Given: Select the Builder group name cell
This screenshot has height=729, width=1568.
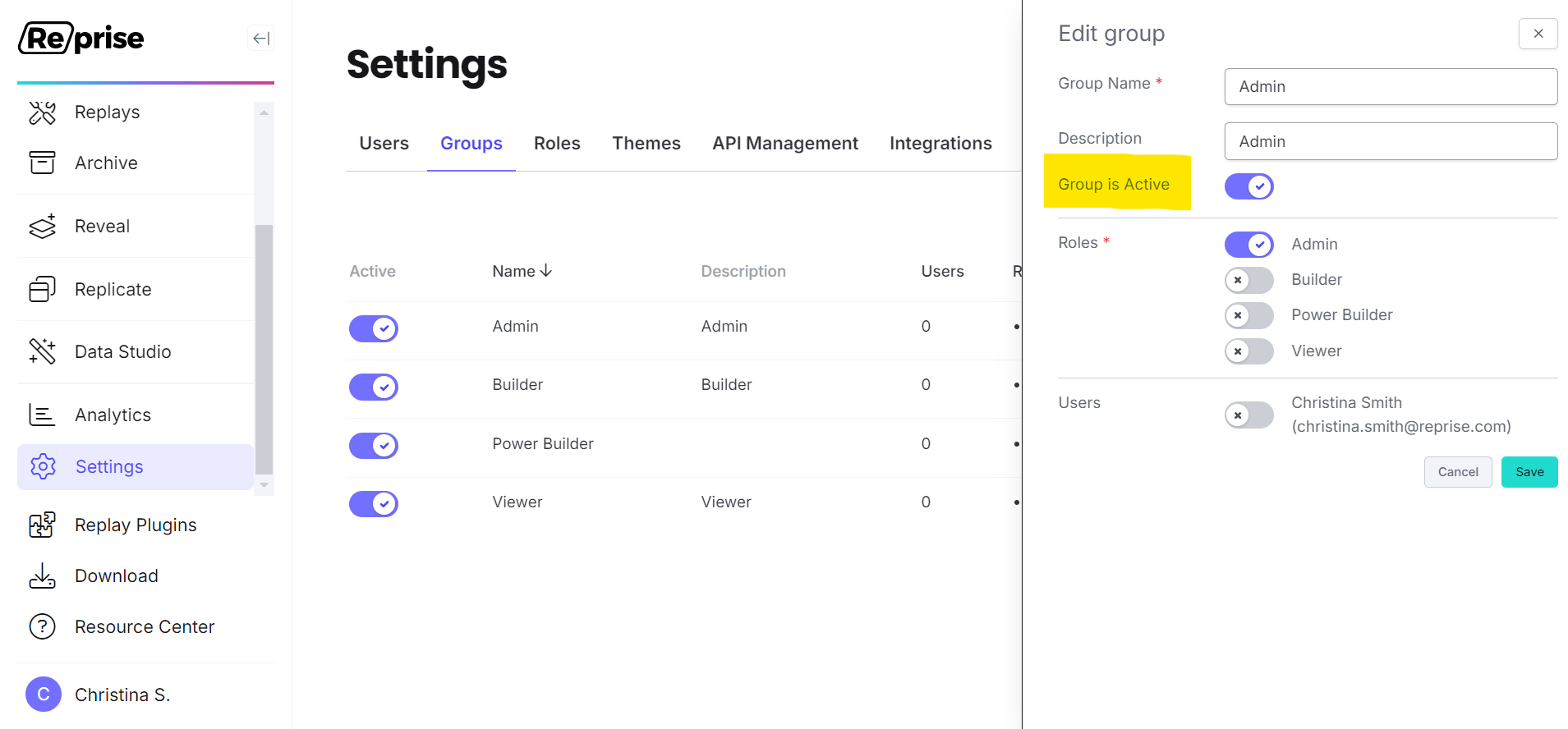Looking at the screenshot, I should click(517, 384).
